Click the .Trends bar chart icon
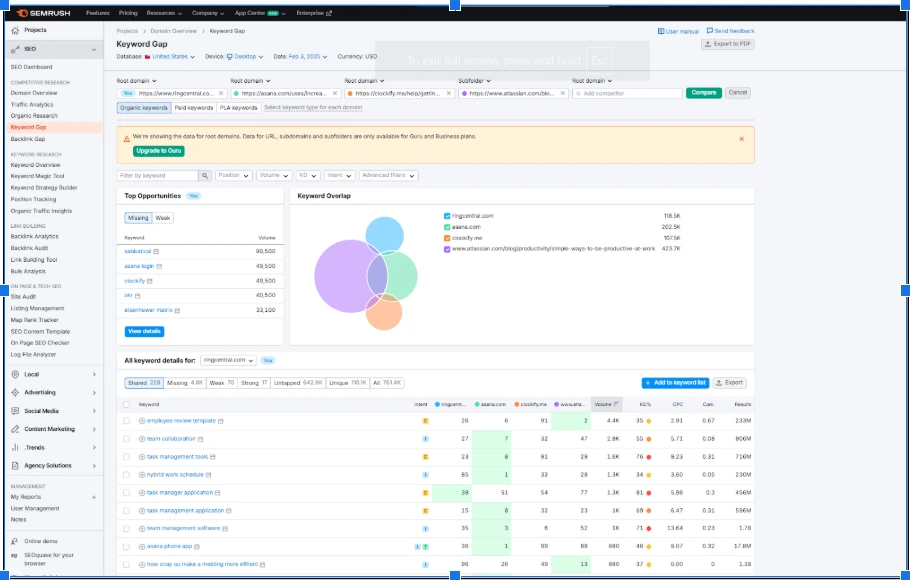The image size is (910, 580). [x=15, y=448]
